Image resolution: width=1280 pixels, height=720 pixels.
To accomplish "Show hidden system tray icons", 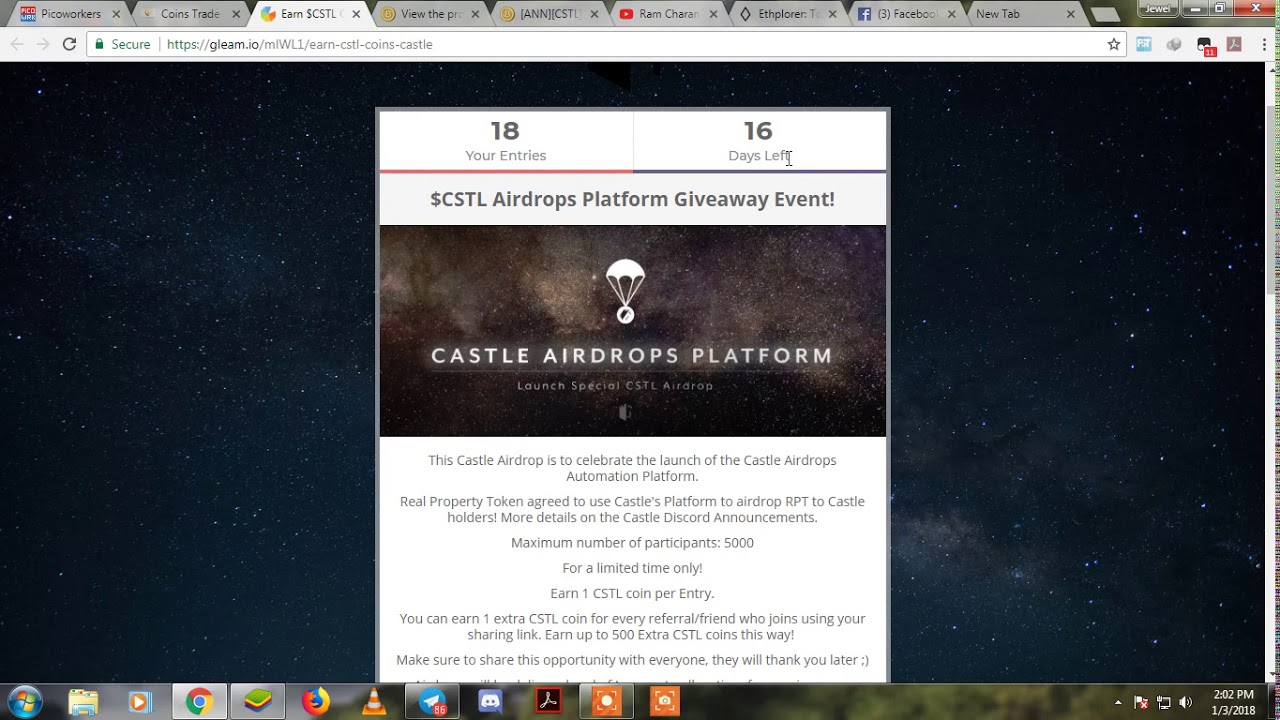I will (1118, 702).
